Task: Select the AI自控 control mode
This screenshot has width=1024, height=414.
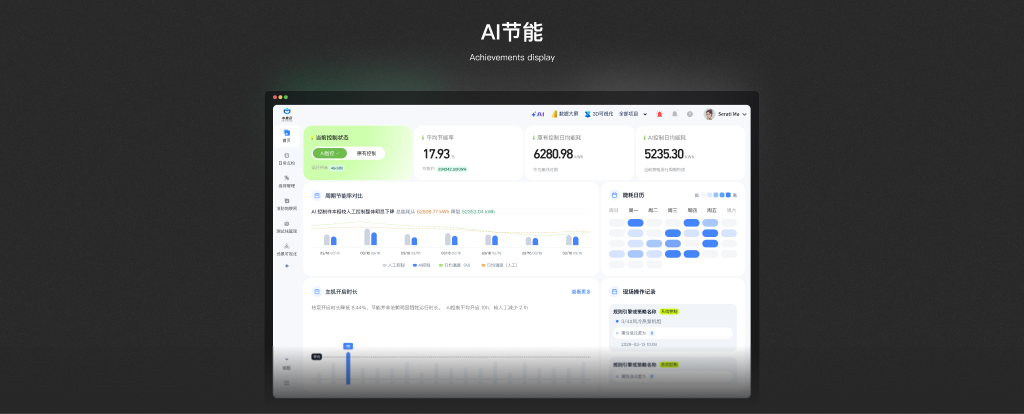Action: [x=329, y=153]
